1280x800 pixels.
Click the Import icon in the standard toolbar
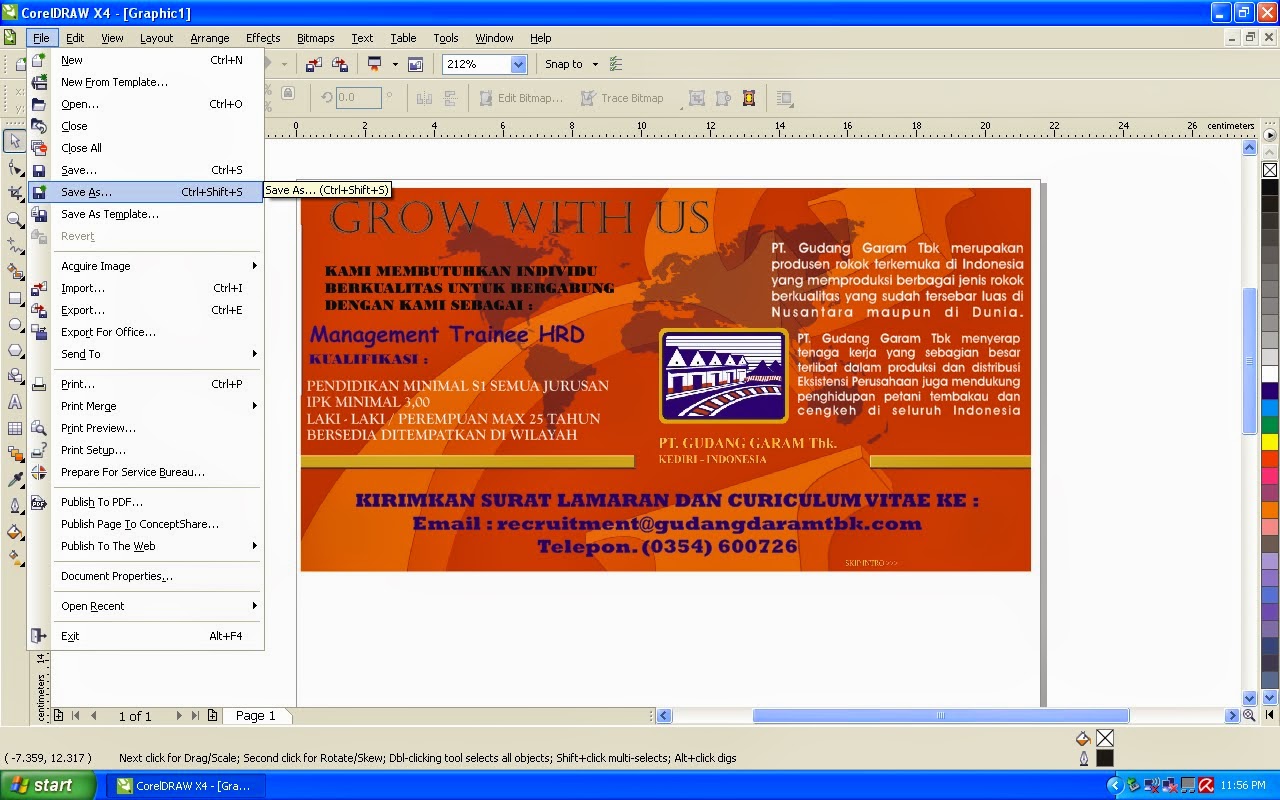314,64
